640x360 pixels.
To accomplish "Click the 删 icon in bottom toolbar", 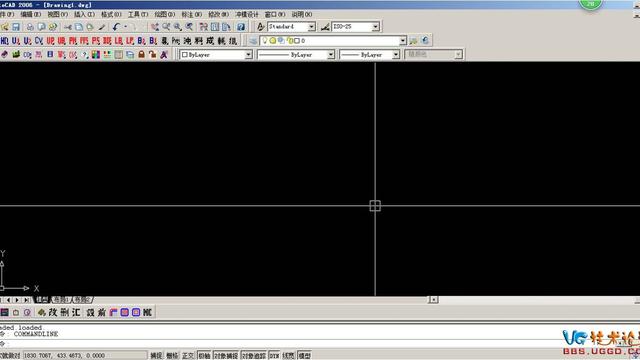I will pos(64,312).
